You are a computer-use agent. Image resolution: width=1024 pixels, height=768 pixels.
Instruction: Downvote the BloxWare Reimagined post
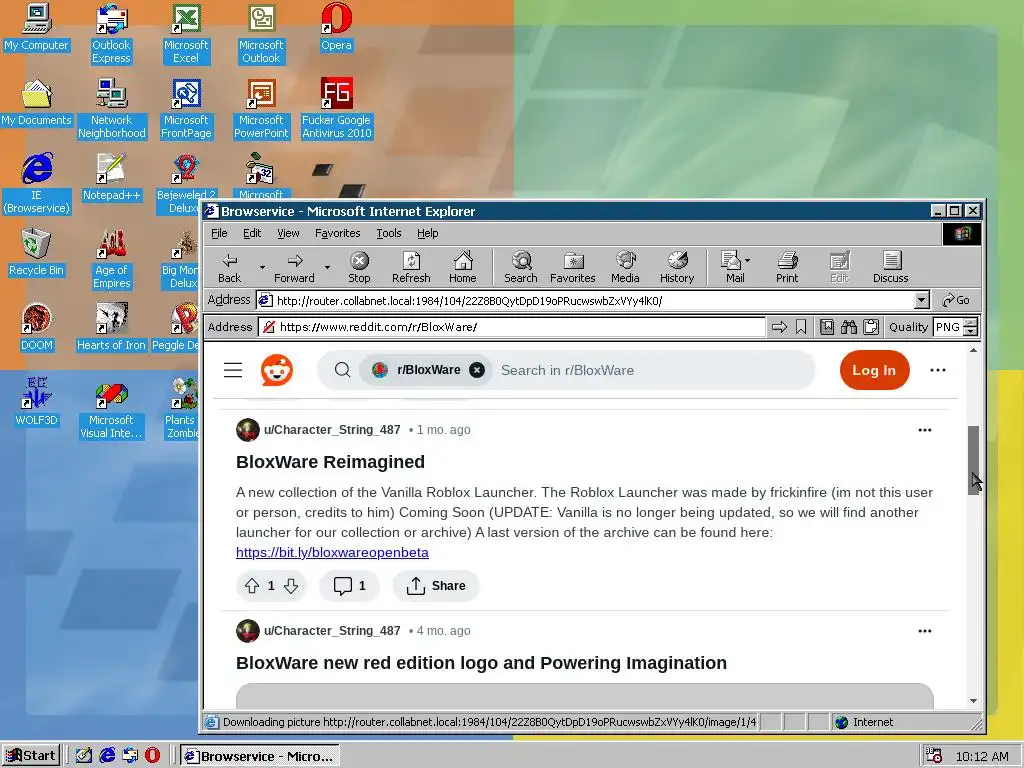pyautogui.click(x=291, y=586)
